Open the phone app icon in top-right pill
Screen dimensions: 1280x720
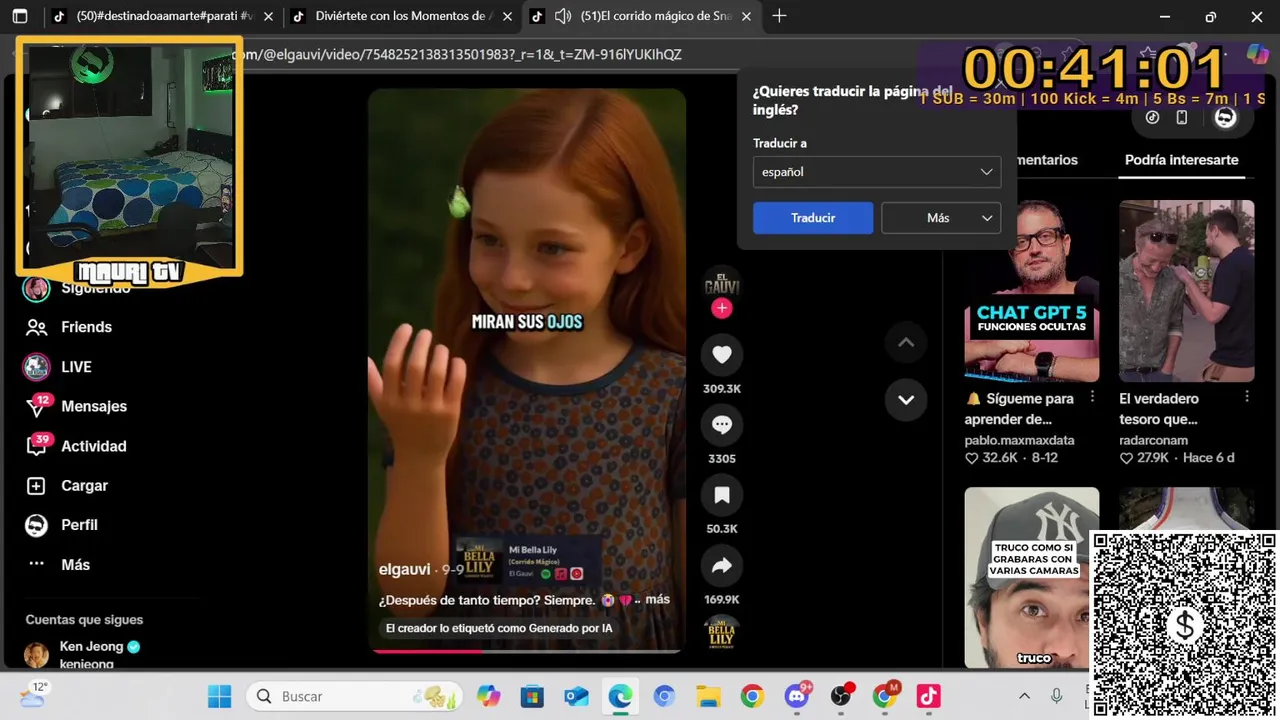tap(1182, 117)
